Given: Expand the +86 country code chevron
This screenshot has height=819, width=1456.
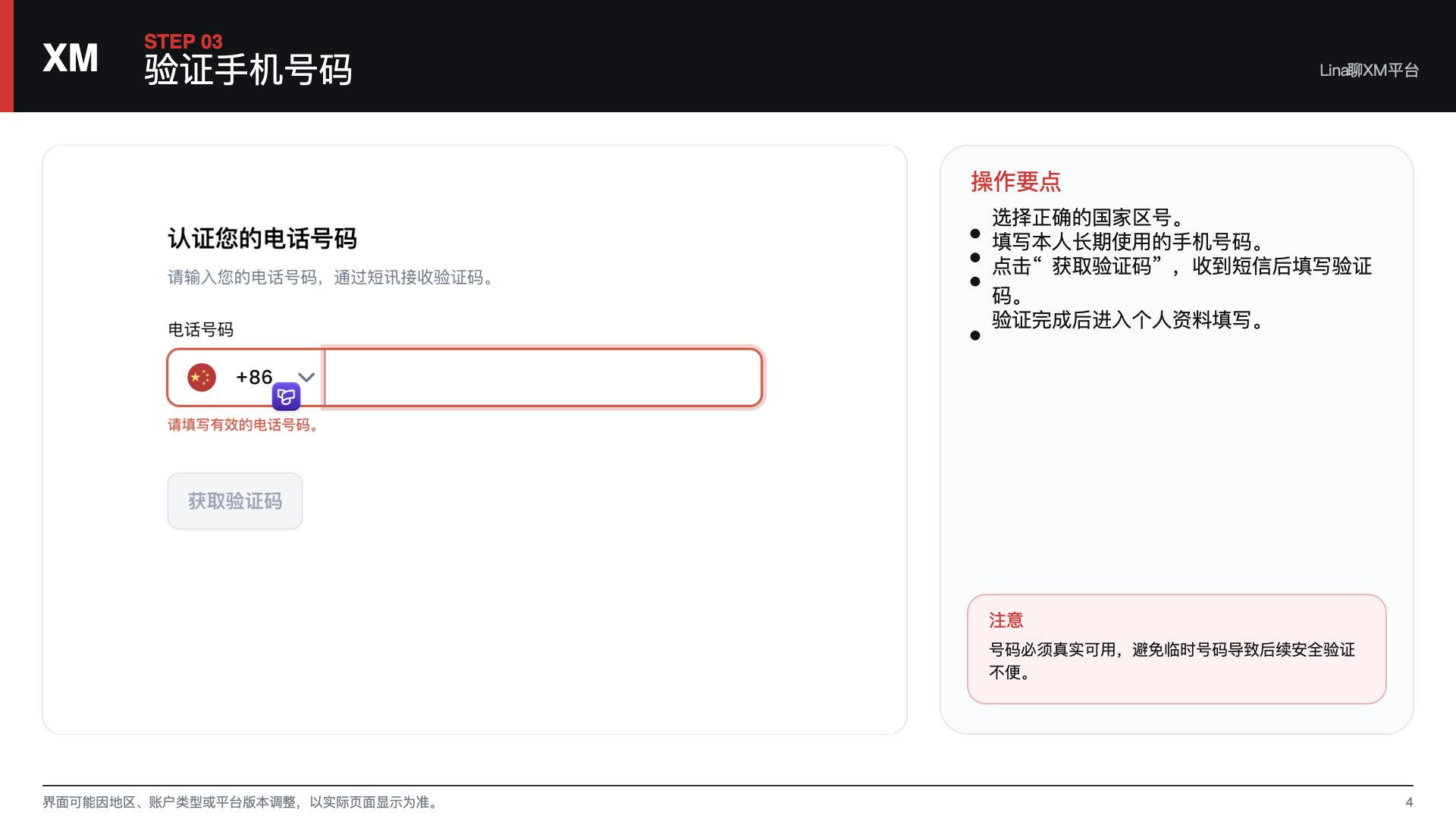Looking at the screenshot, I should click(x=306, y=377).
